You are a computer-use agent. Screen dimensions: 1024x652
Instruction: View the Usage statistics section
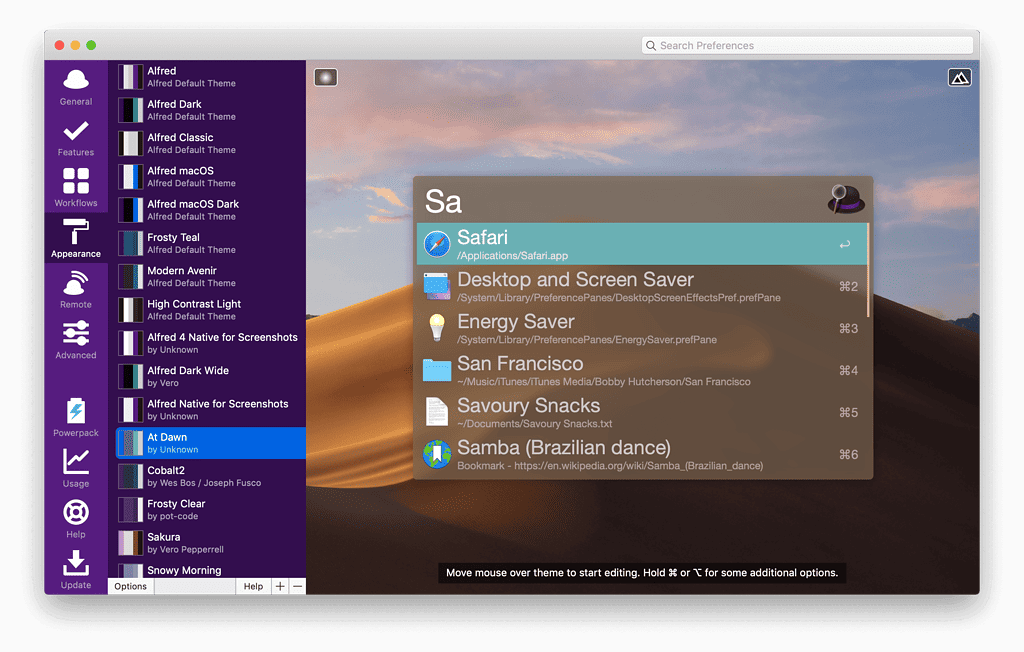coord(76,468)
